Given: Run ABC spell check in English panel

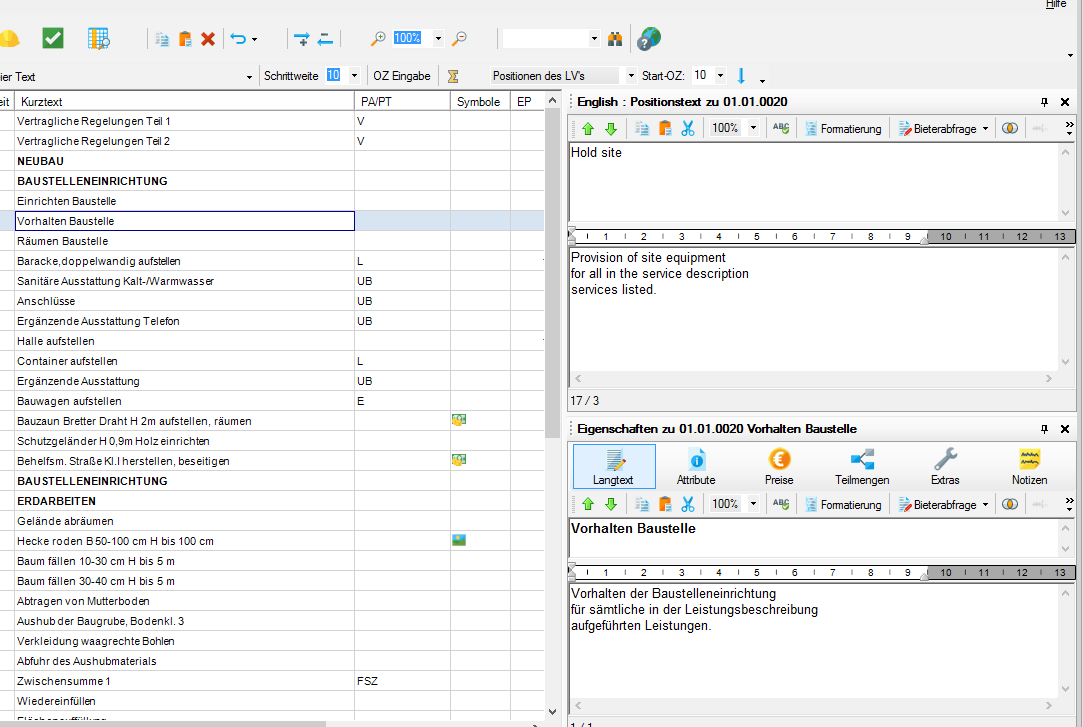Looking at the screenshot, I should click(781, 128).
